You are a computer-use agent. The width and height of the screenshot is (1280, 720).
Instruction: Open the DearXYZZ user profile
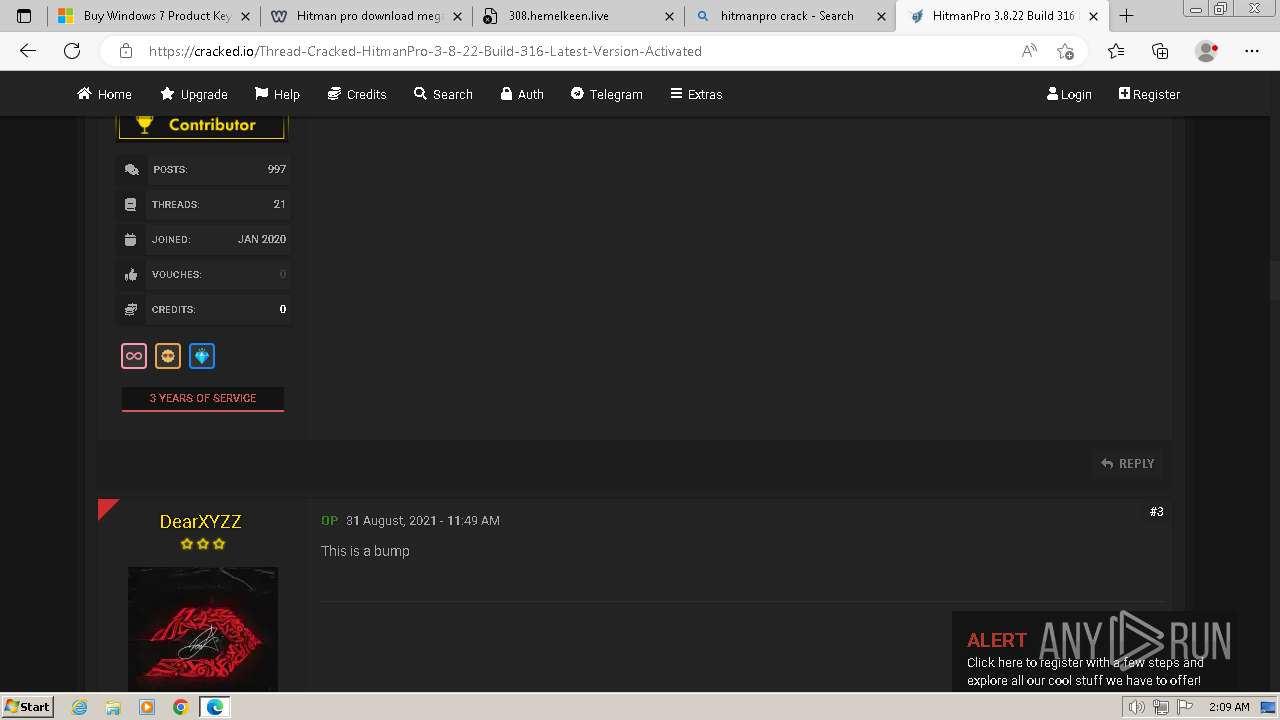click(200, 521)
